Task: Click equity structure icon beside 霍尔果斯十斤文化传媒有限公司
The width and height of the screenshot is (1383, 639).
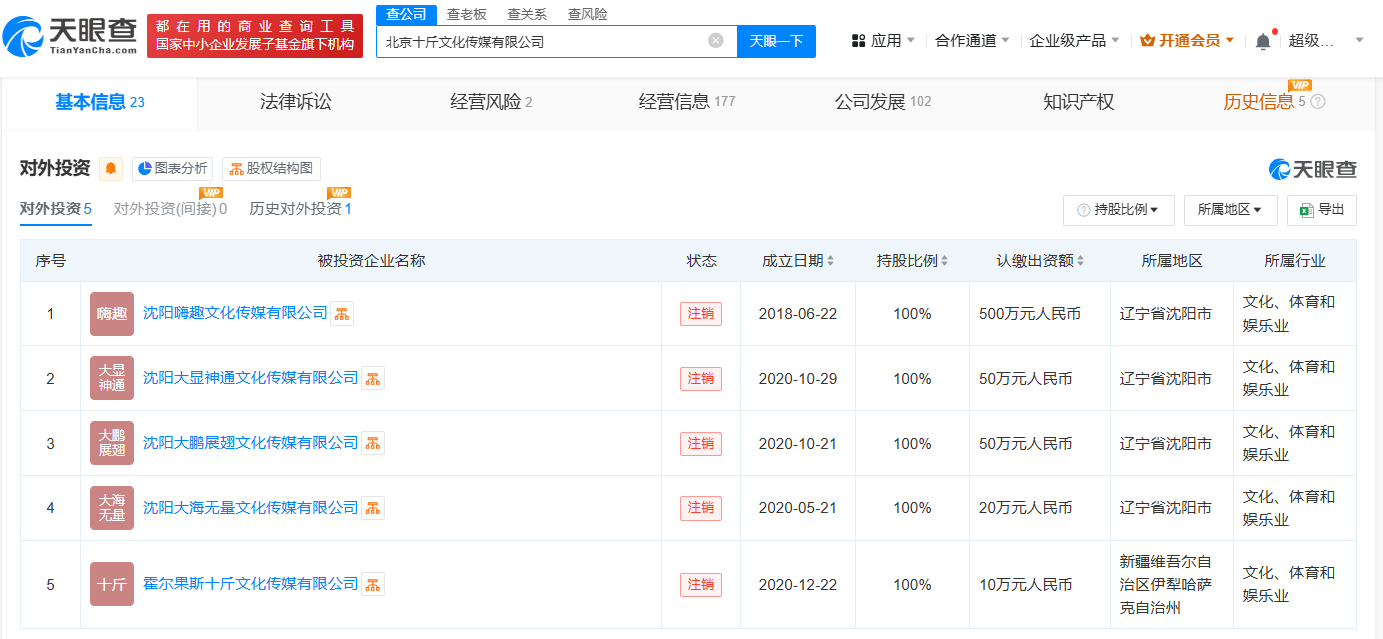Action: point(373,584)
